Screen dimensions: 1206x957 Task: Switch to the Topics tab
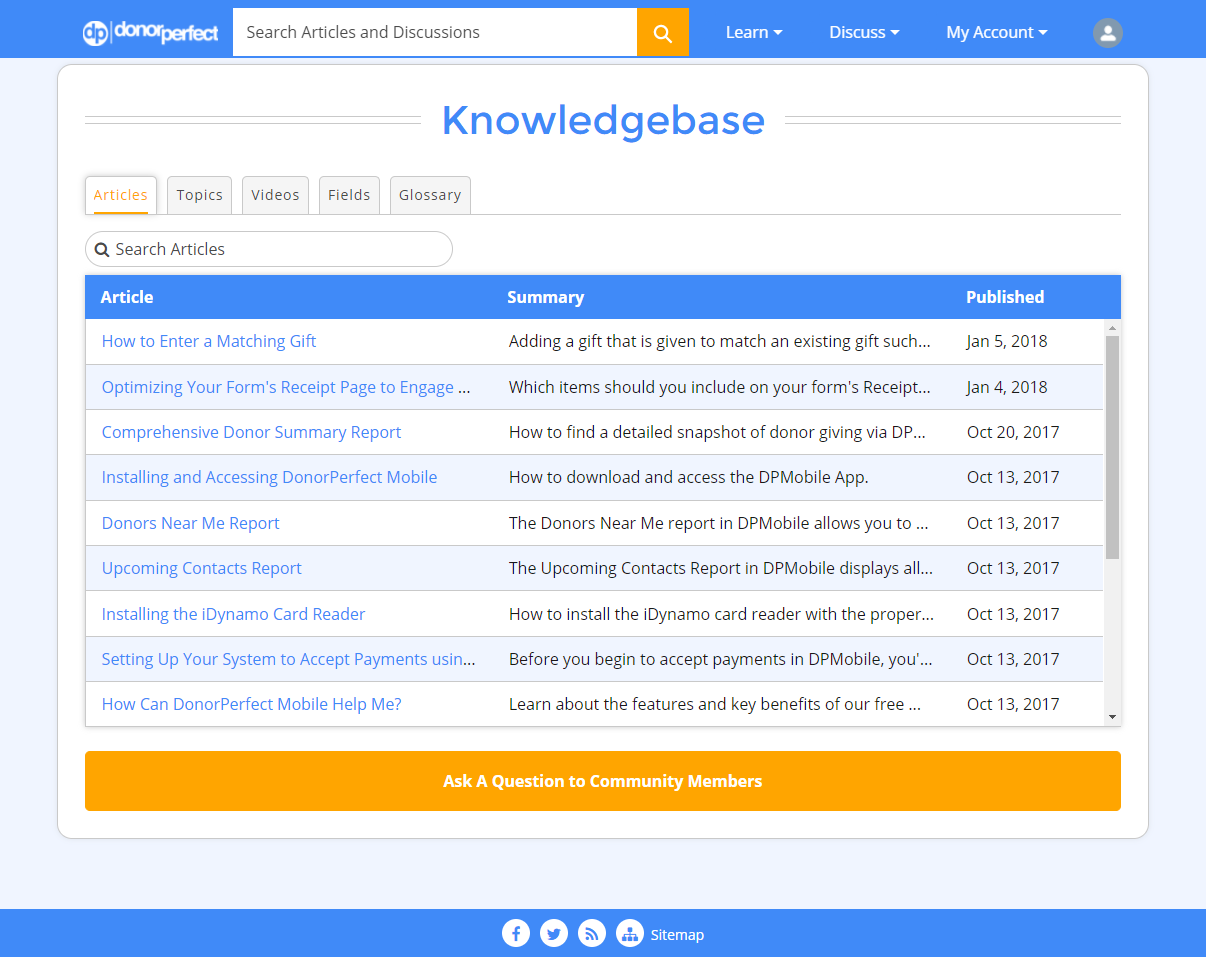(200, 195)
